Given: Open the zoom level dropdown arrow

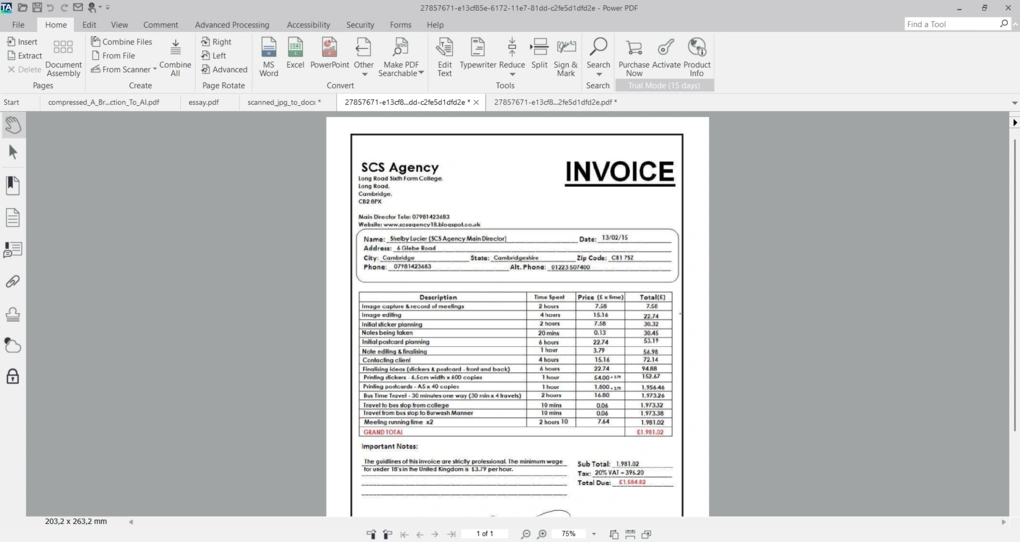Looking at the screenshot, I should pyautogui.click(x=593, y=534).
